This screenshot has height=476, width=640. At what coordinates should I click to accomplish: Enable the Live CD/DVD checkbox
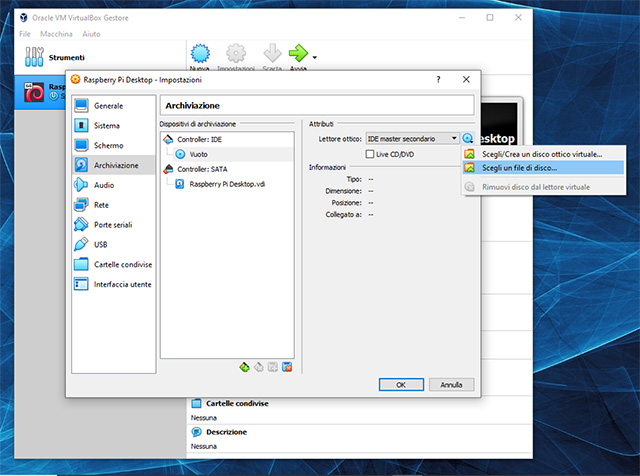coord(371,154)
